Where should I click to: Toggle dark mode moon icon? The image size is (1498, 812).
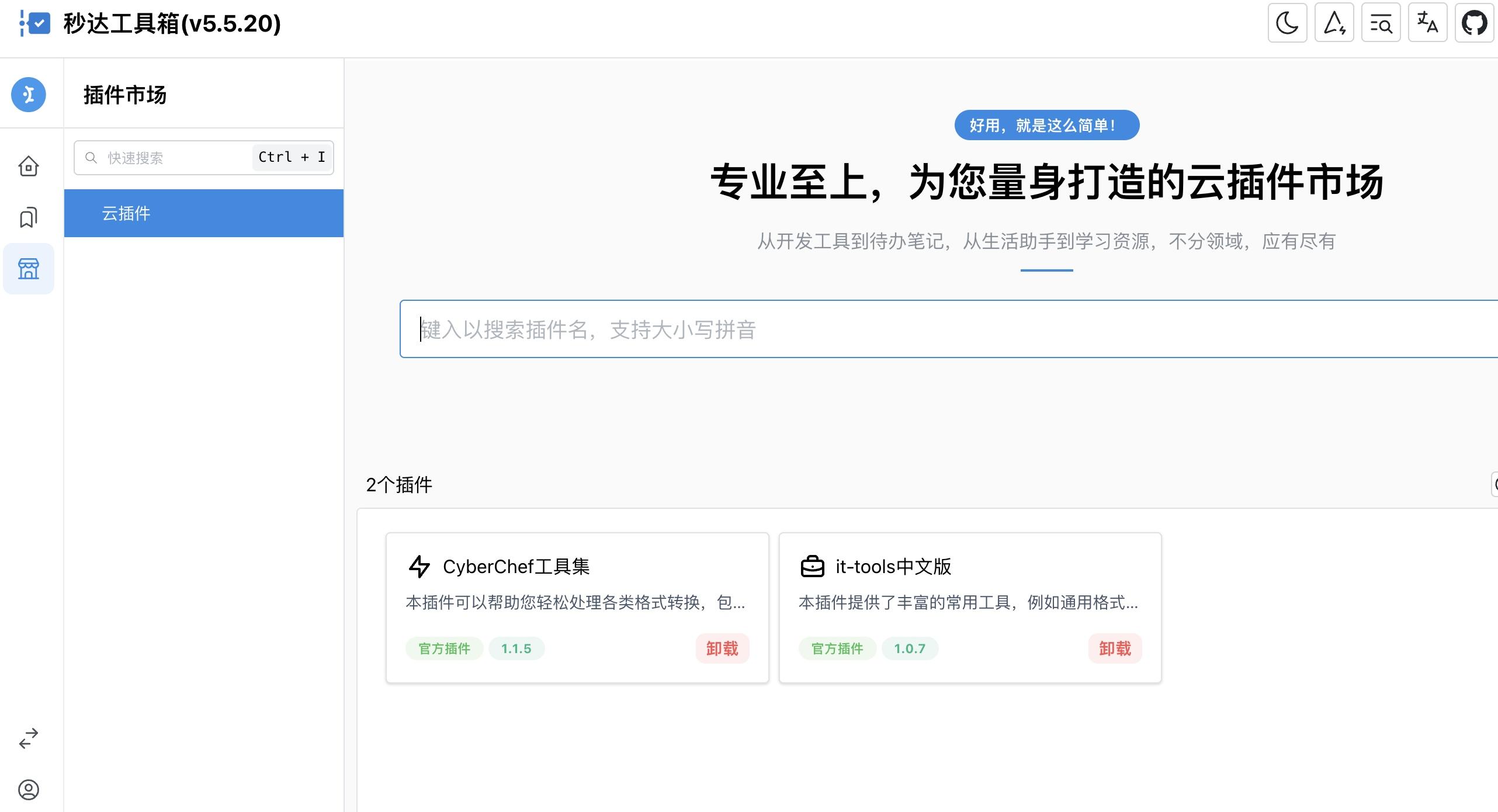tap(1287, 23)
